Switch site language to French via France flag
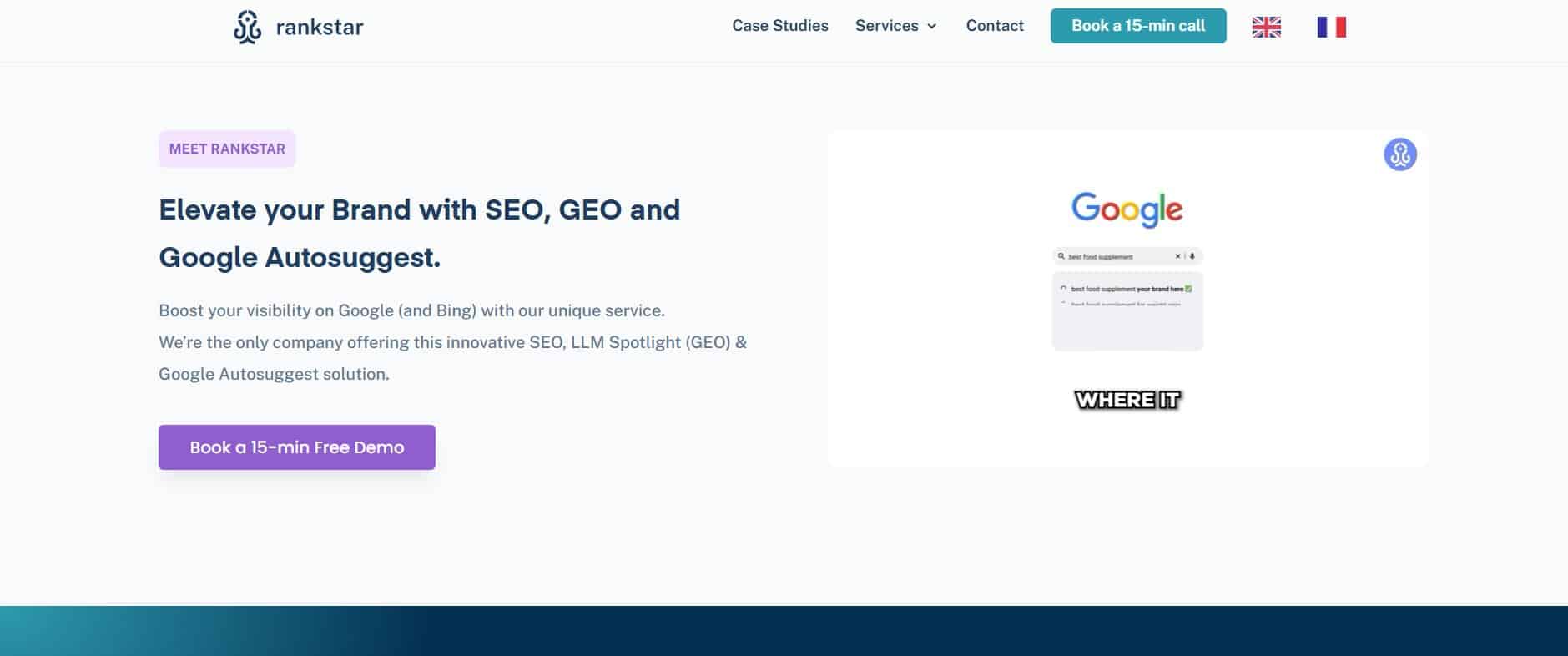The width and height of the screenshot is (1568, 656). (x=1331, y=27)
